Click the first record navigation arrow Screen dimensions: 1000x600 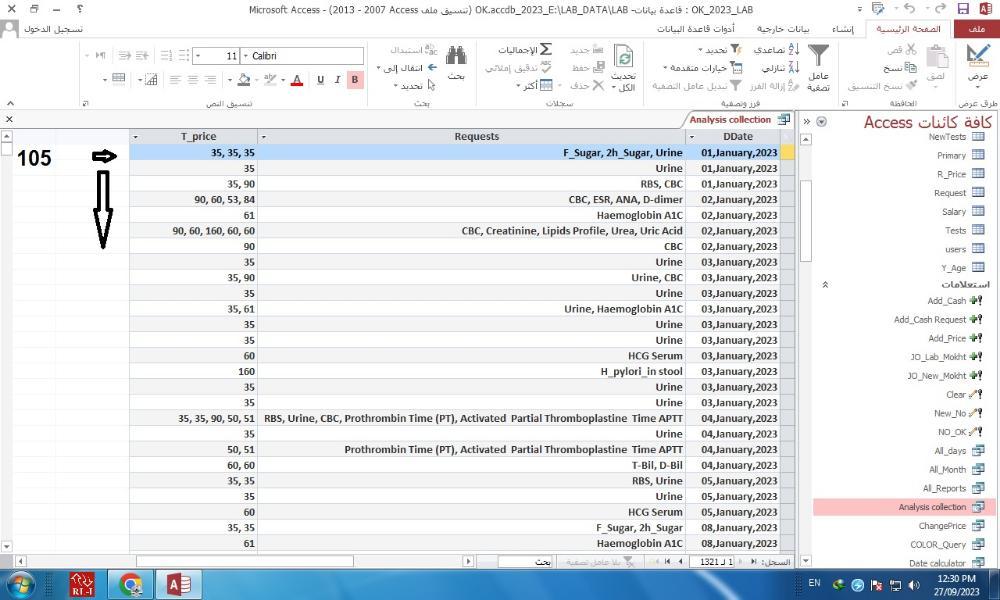click(753, 562)
